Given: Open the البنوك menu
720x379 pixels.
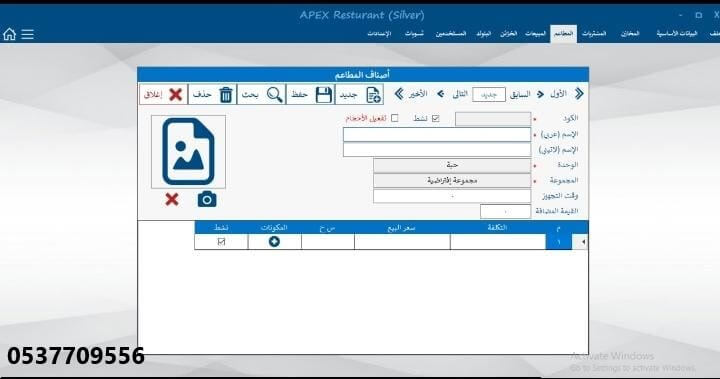Looking at the screenshot, I should click(x=484, y=34).
